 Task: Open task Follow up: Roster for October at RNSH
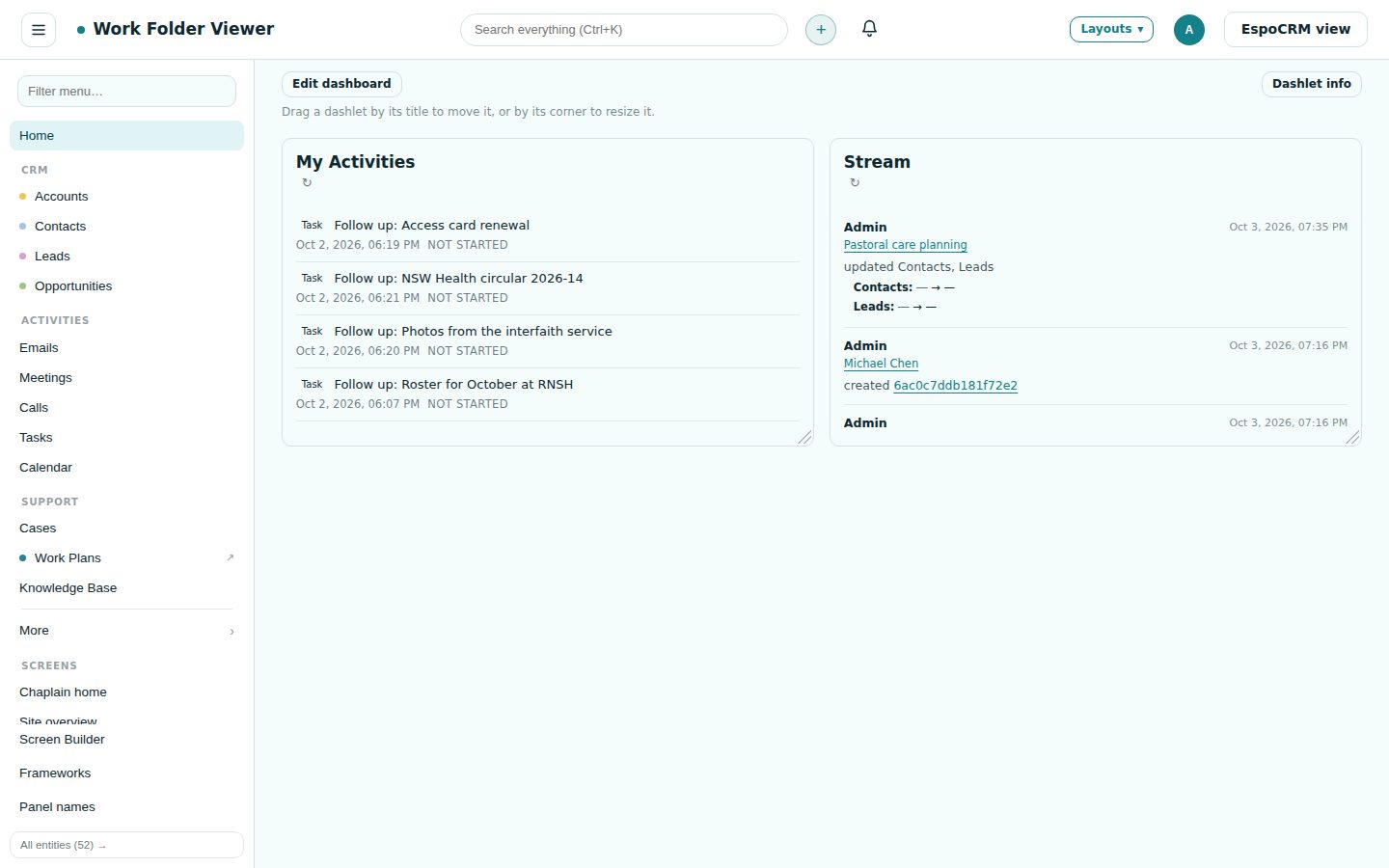coord(453,384)
